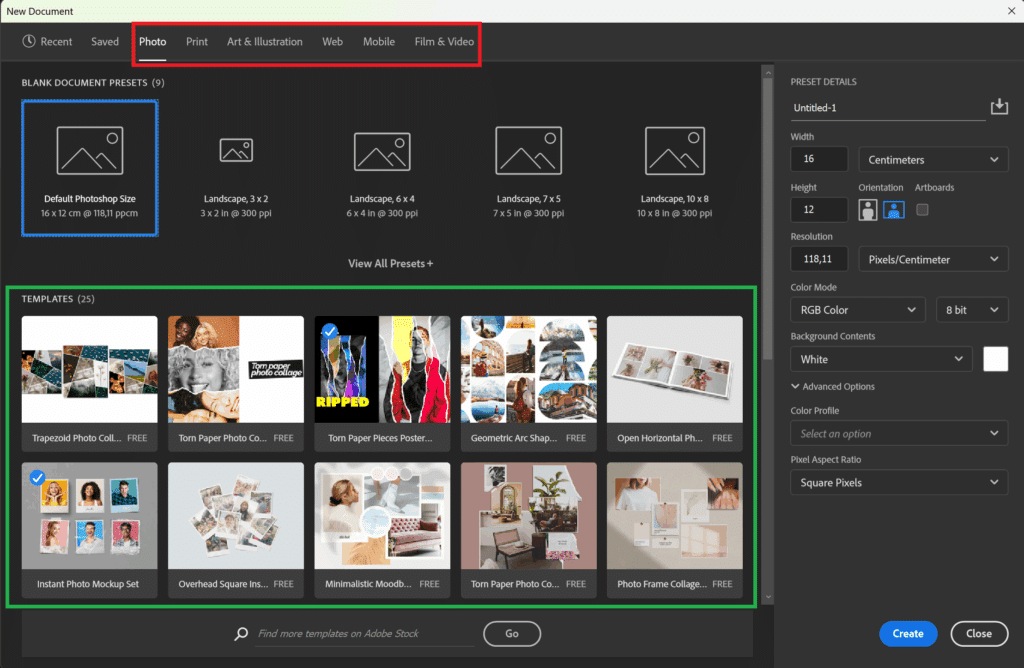This screenshot has height=668, width=1024.
Task: Click the Adobe Stock search magnifier icon
Action: click(x=241, y=634)
